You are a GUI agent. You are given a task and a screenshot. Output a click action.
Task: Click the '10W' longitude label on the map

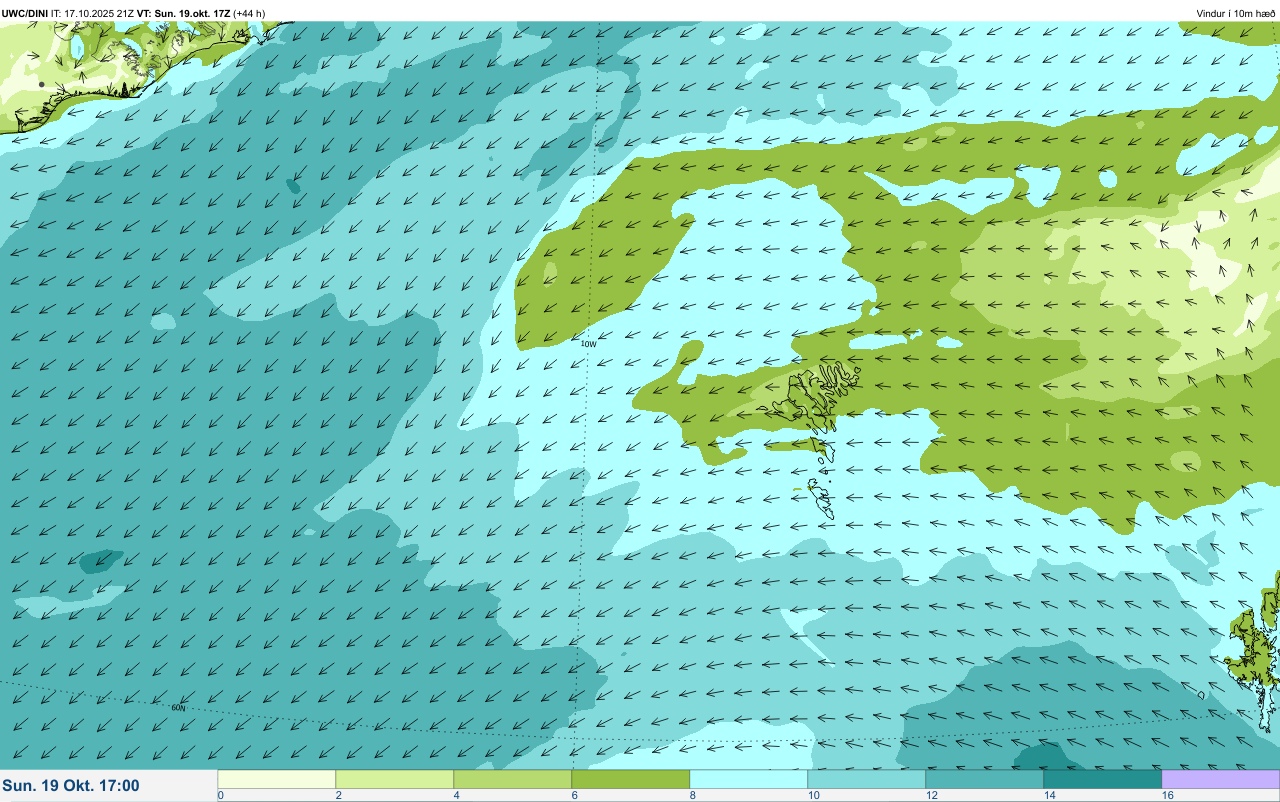coord(589,344)
